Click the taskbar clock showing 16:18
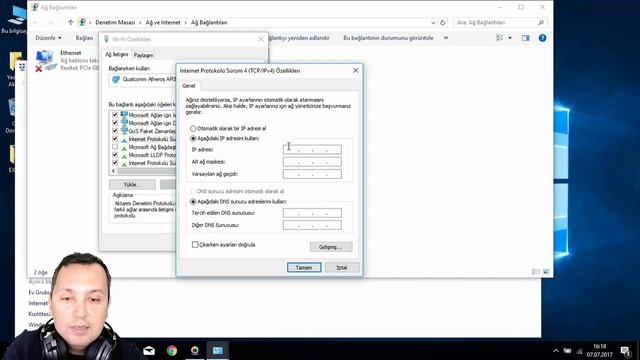640x360 pixels. (x=600, y=351)
